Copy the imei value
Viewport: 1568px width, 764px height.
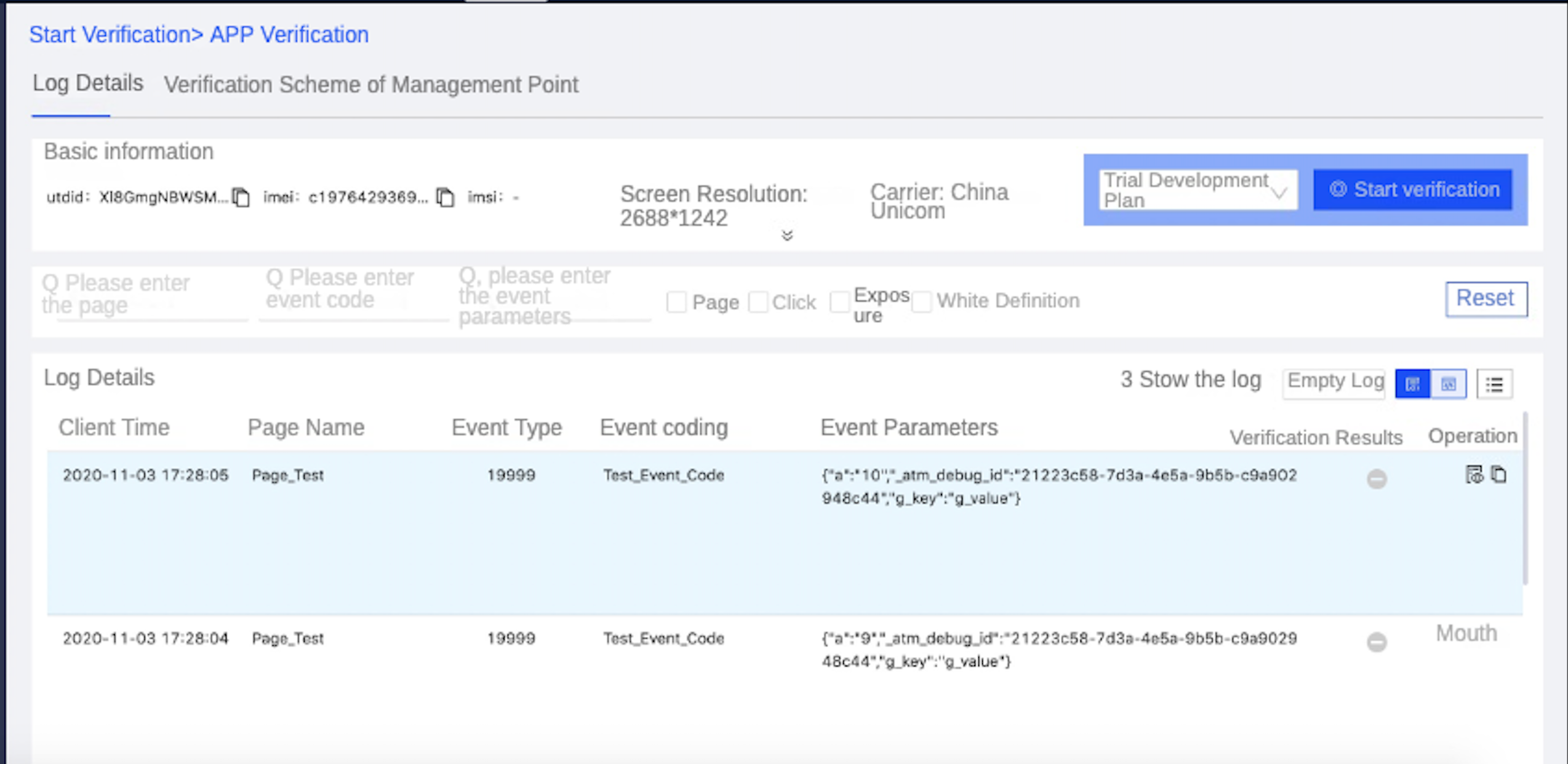(x=445, y=197)
